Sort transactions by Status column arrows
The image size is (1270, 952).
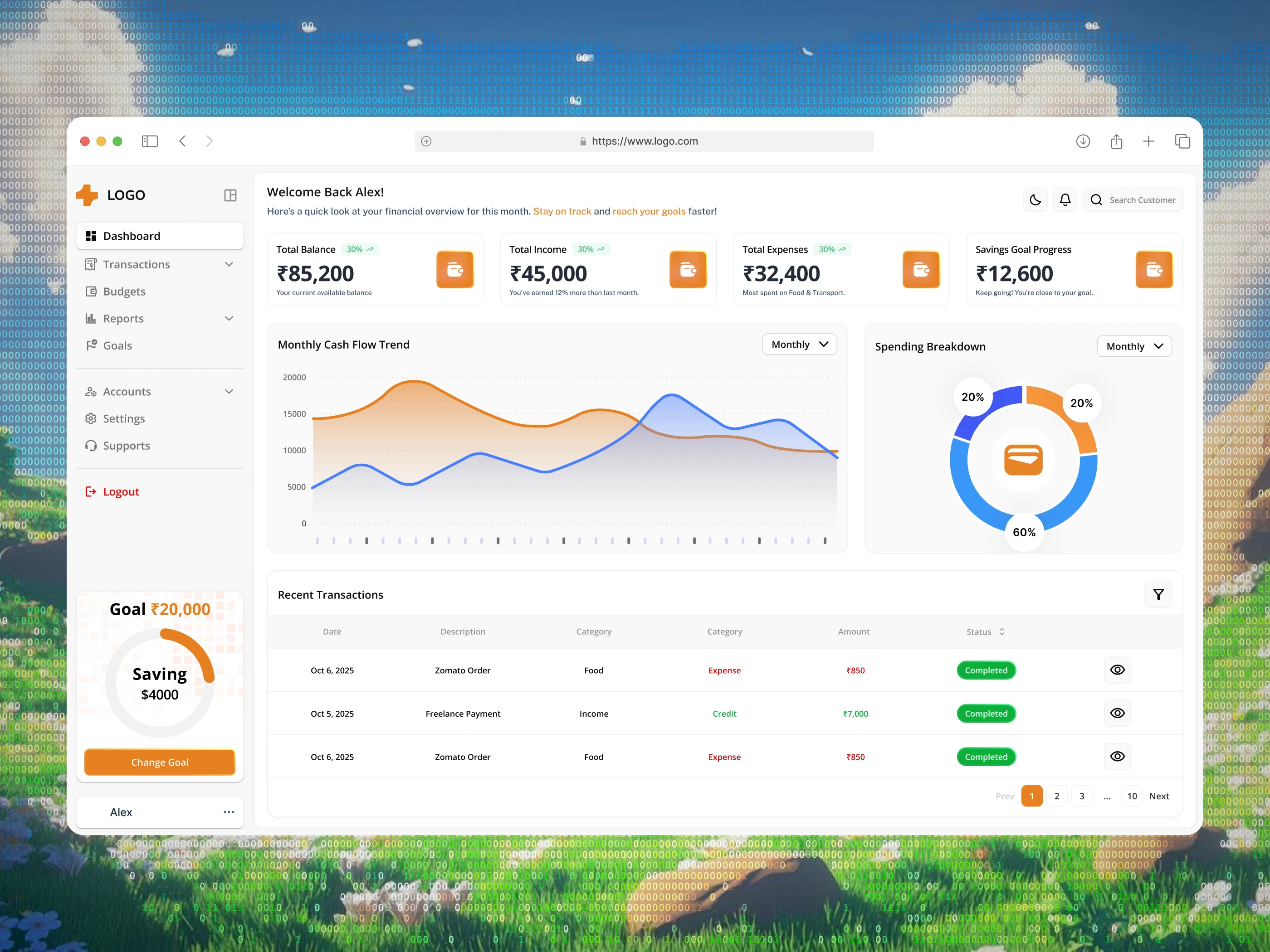pyautogui.click(x=1002, y=631)
